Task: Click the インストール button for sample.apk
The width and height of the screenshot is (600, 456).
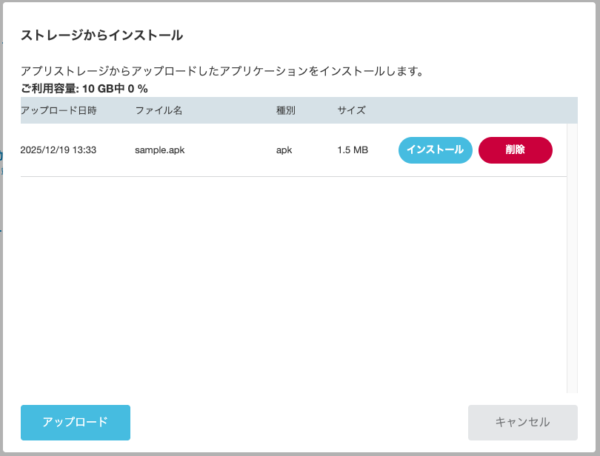Action: (x=435, y=150)
